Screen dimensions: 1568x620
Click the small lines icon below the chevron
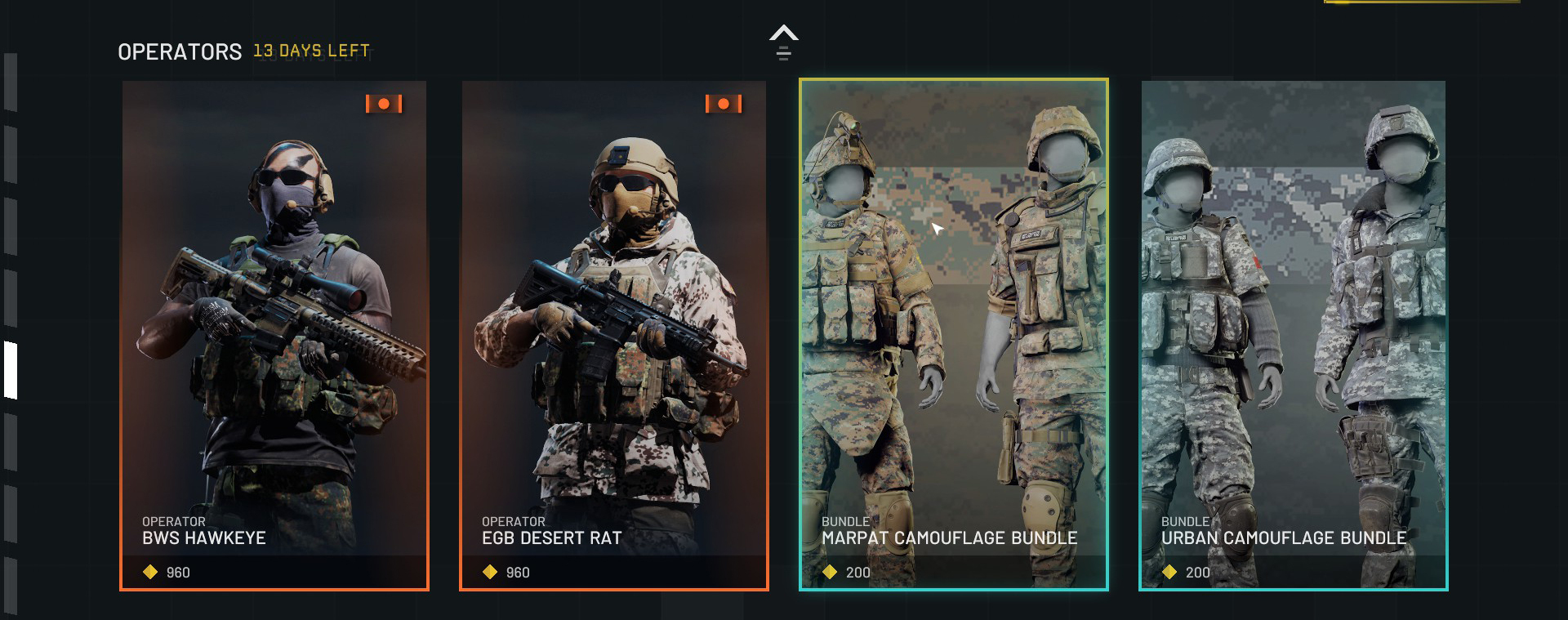click(784, 54)
